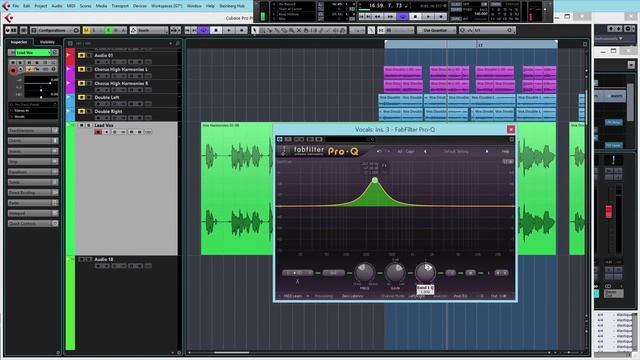Toggle plug-in bypass in Pro-Q header
The height and width of the screenshot is (360, 640).
click(x=280, y=140)
